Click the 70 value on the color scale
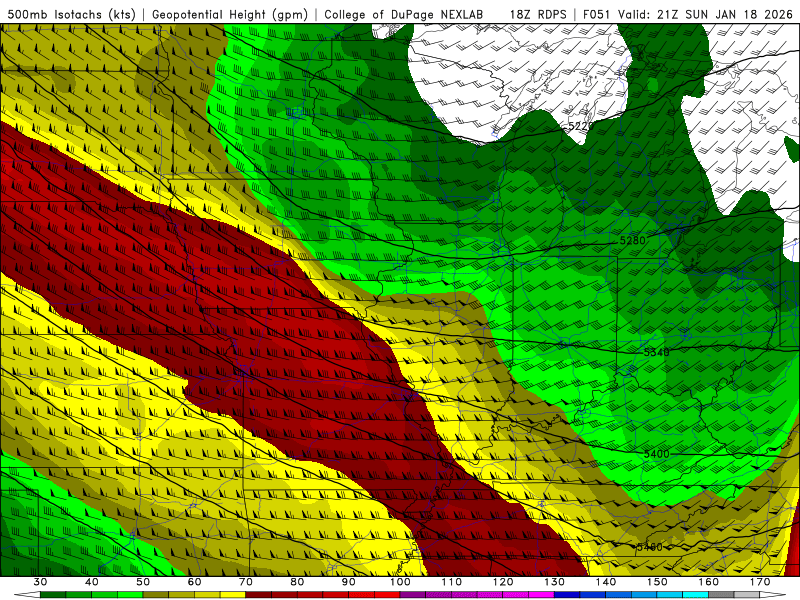The height and width of the screenshot is (600, 800). click(246, 582)
